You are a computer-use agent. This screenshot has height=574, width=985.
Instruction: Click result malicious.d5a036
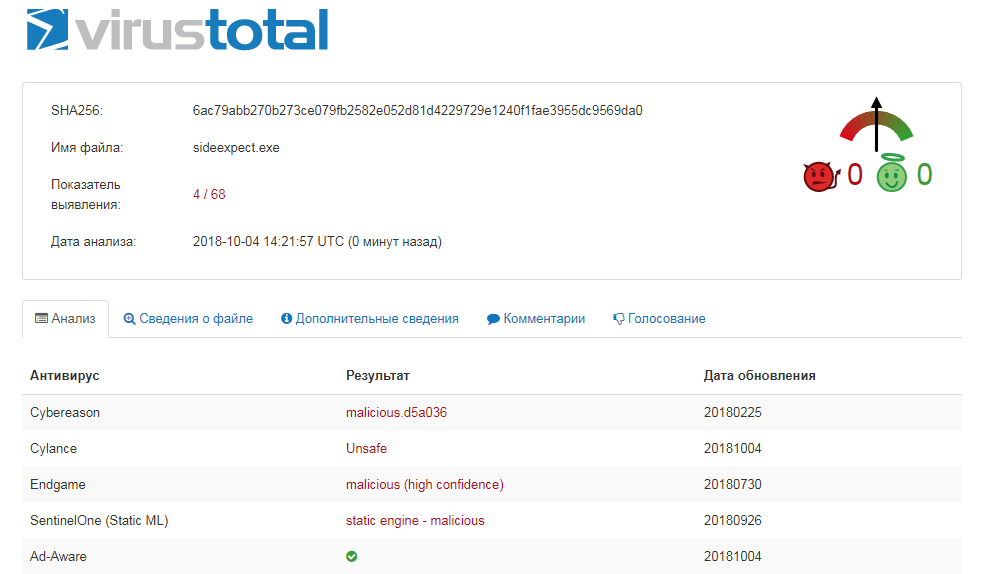tap(396, 413)
